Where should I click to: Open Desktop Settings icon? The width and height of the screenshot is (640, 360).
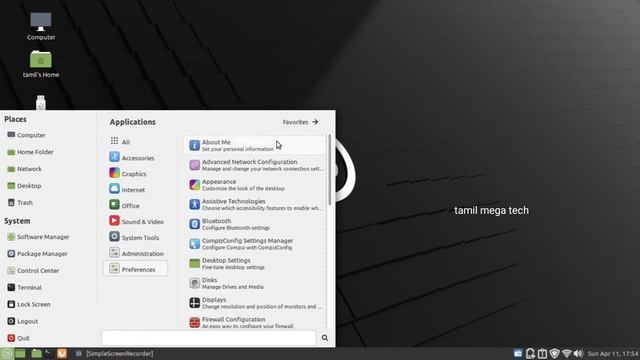[195, 263]
